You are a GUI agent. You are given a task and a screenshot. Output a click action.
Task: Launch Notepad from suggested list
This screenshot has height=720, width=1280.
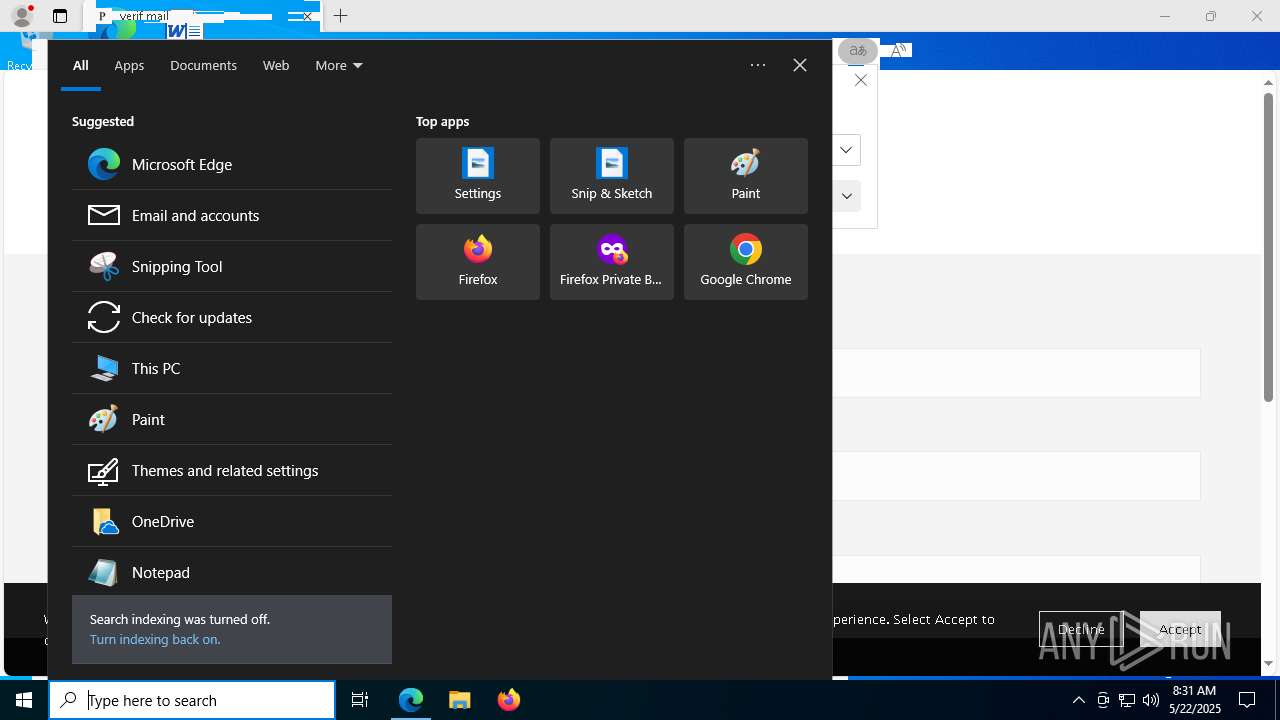click(x=232, y=572)
